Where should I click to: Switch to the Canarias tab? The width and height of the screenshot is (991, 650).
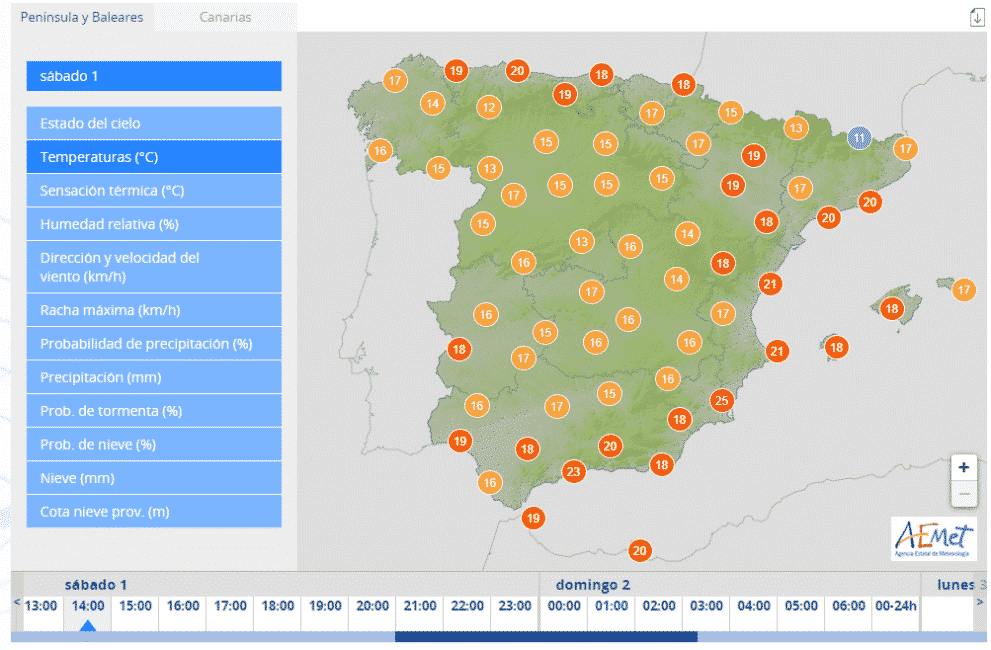point(225,17)
